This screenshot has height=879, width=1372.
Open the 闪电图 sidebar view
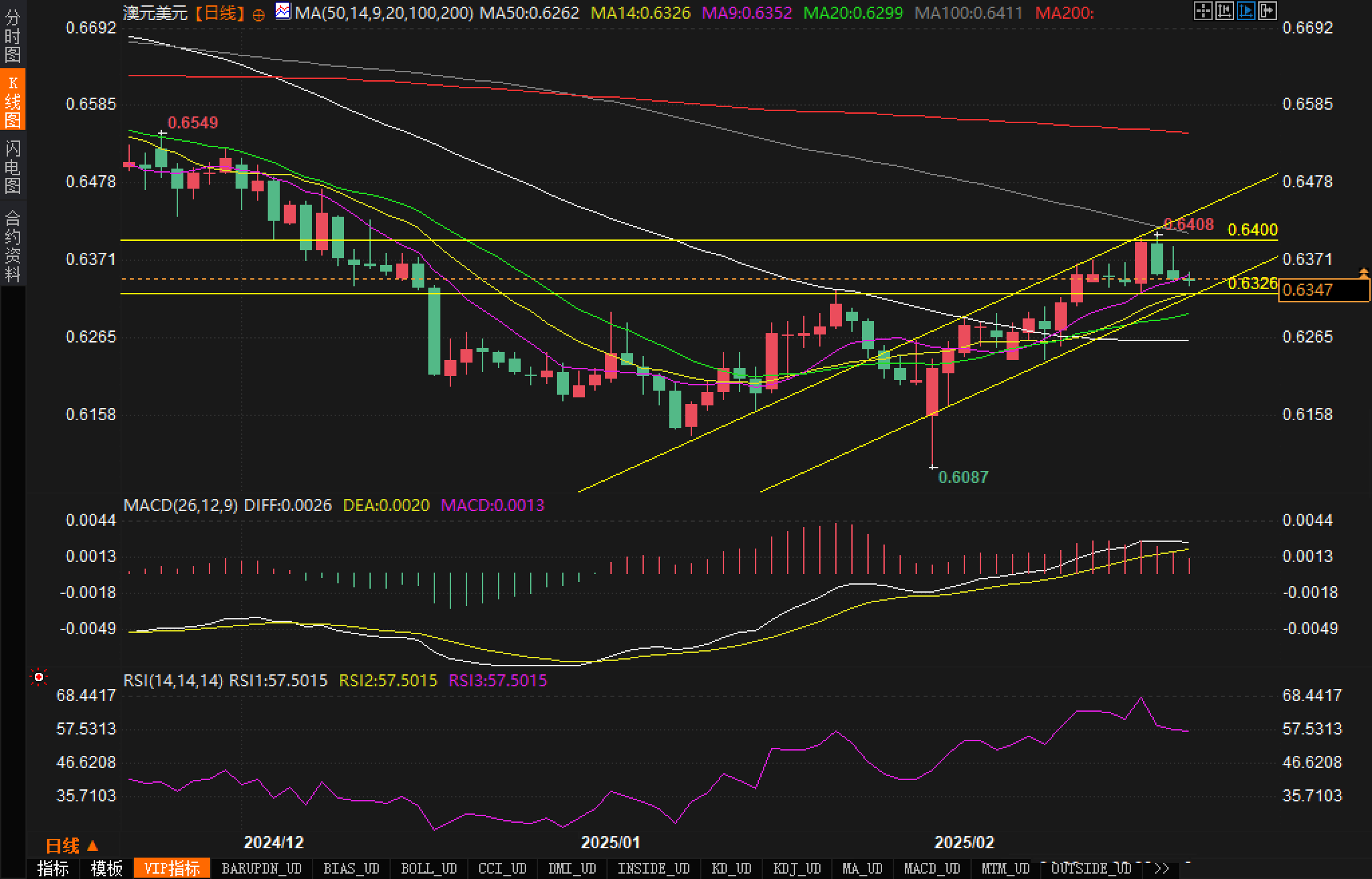click(x=13, y=166)
